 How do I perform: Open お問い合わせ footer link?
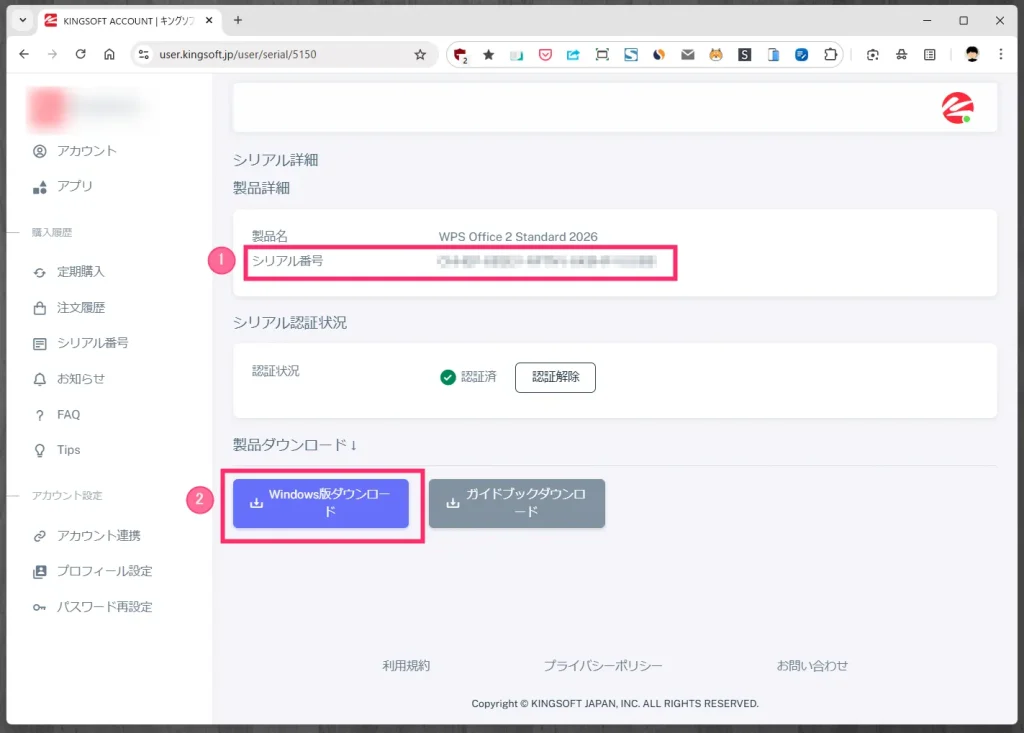pos(812,666)
